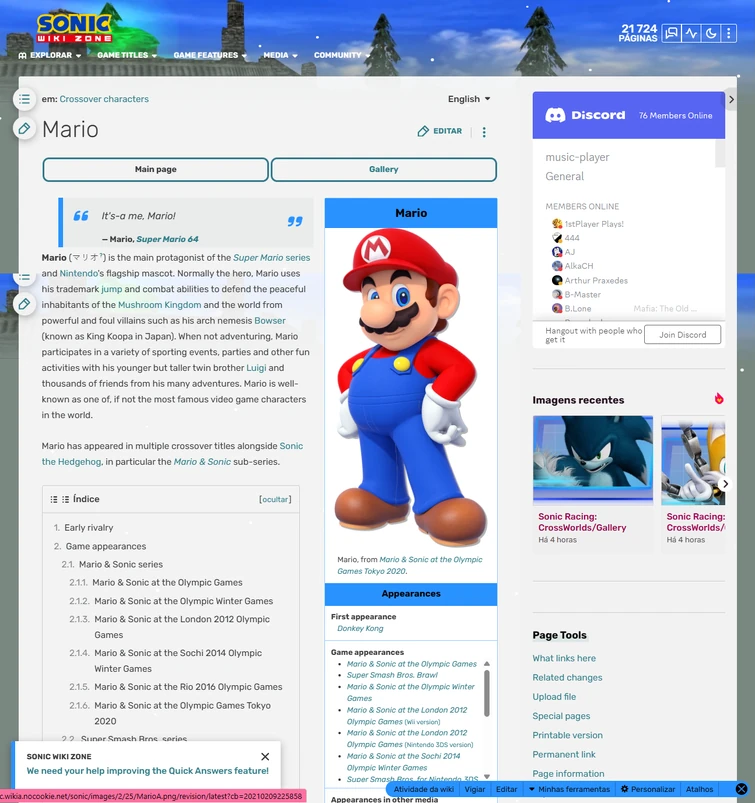The image size is (755, 803).
Task: Follow the Super Mario series link
Action: point(271,258)
